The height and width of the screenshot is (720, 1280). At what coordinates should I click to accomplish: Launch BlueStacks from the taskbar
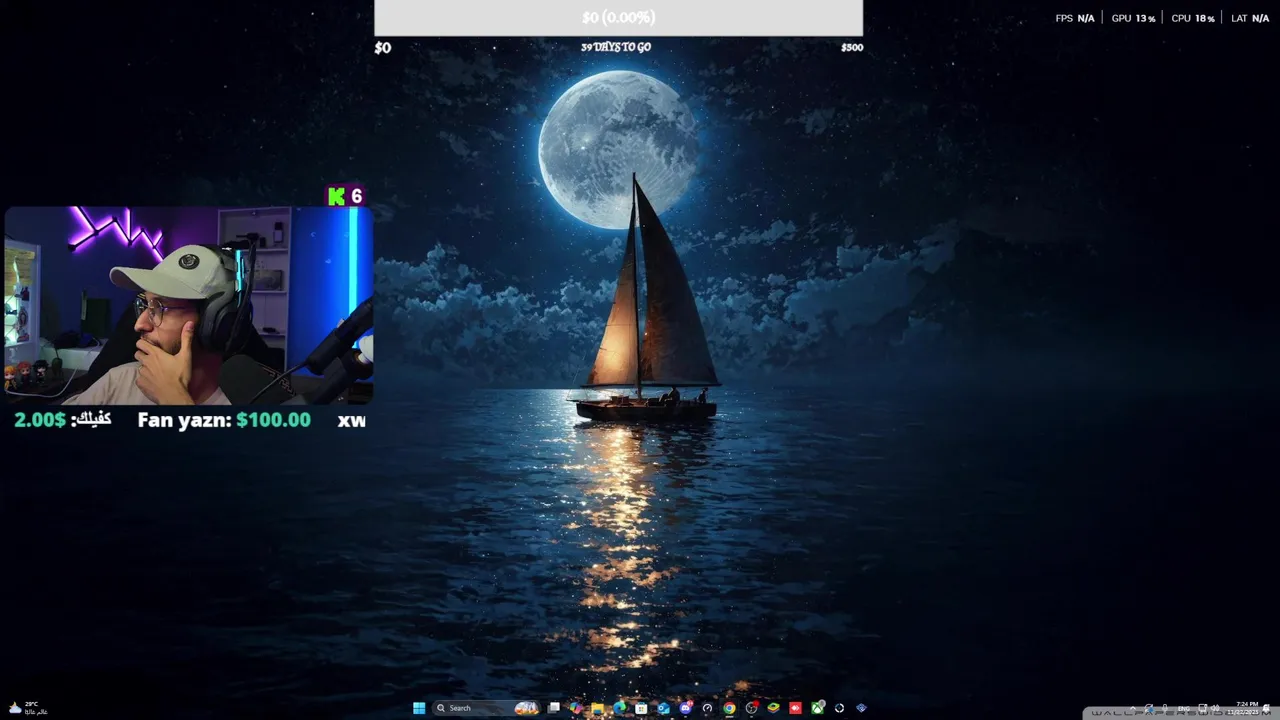773,708
